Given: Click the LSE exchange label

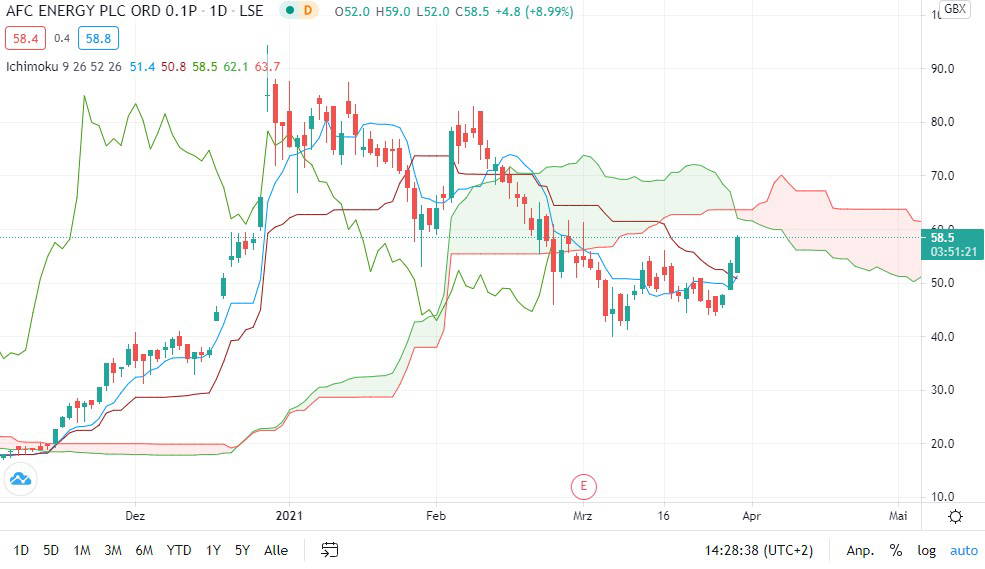Looking at the screenshot, I should 251,11.
